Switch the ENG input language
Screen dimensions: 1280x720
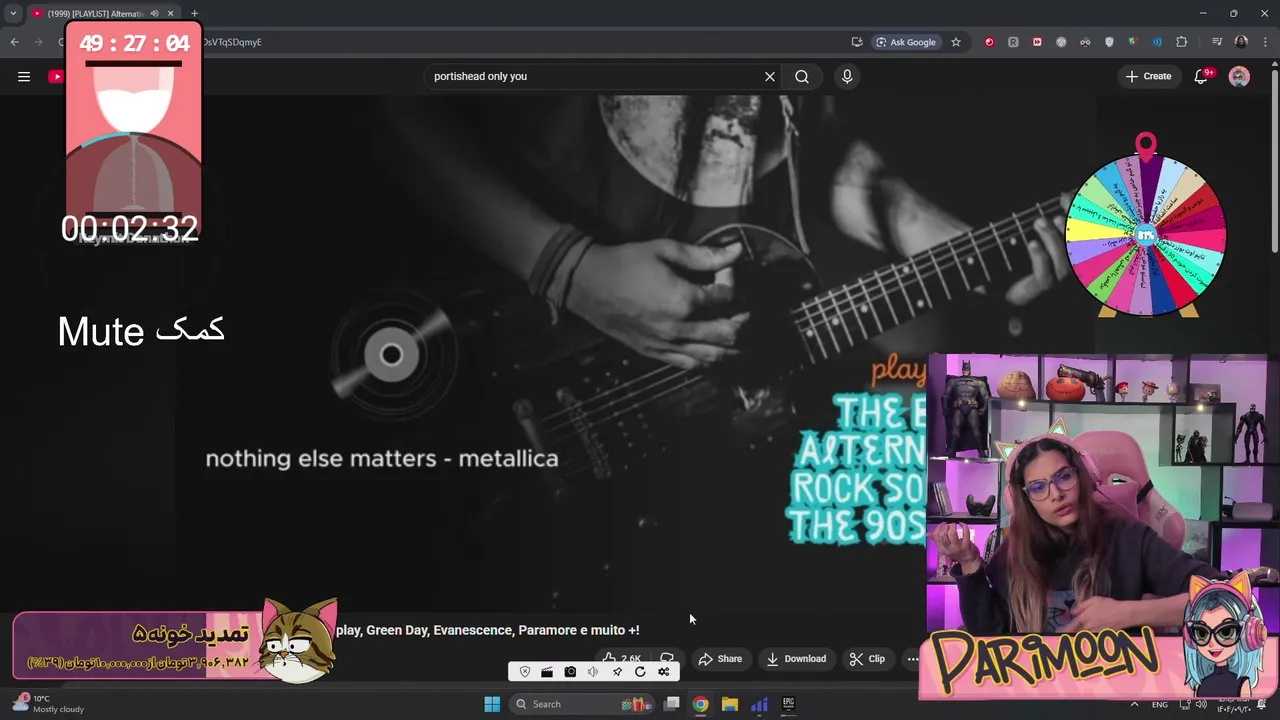(1160, 704)
